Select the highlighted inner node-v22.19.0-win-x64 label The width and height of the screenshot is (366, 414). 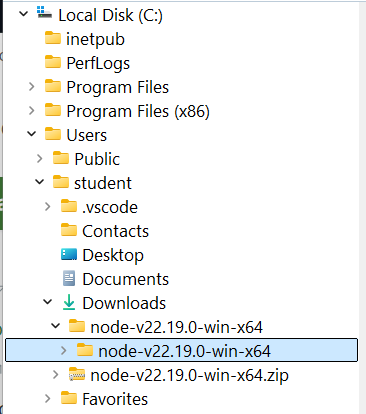coord(184,351)
